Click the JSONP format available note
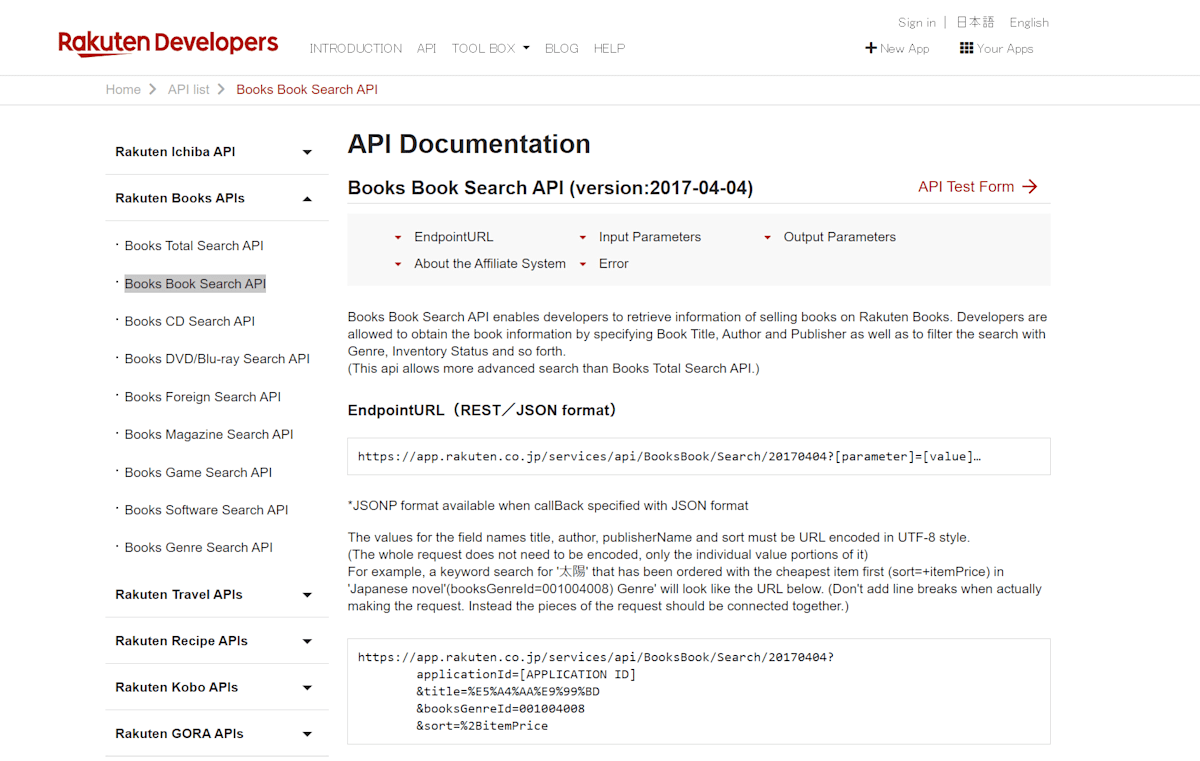 548,505
